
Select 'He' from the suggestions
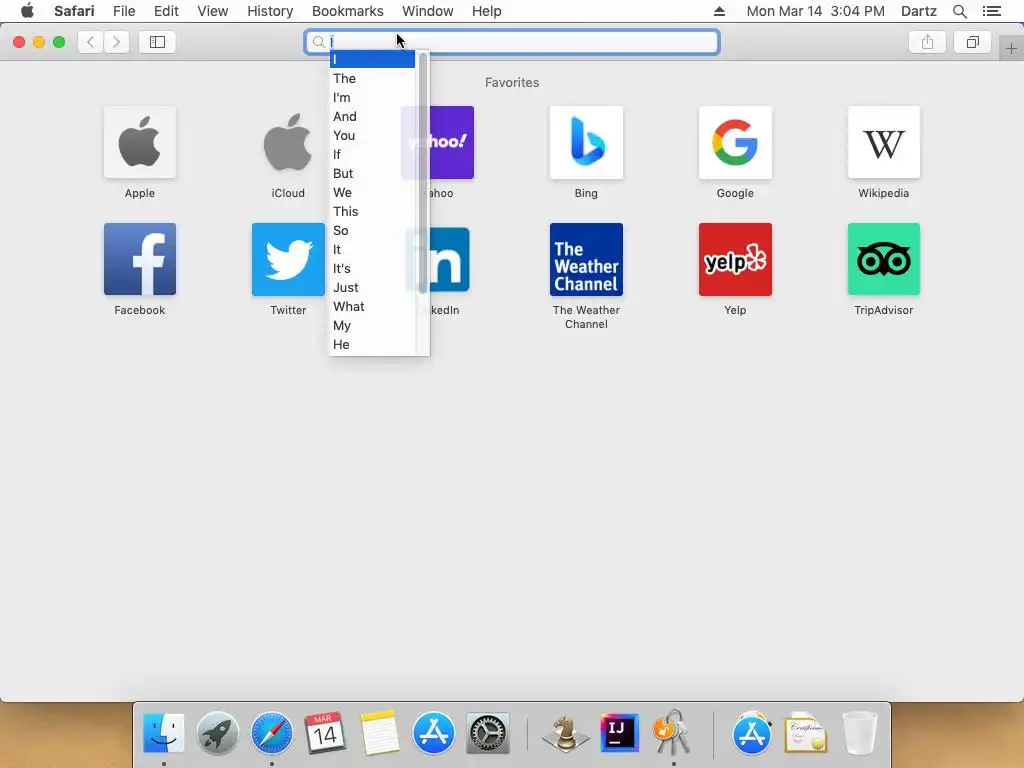372,344
